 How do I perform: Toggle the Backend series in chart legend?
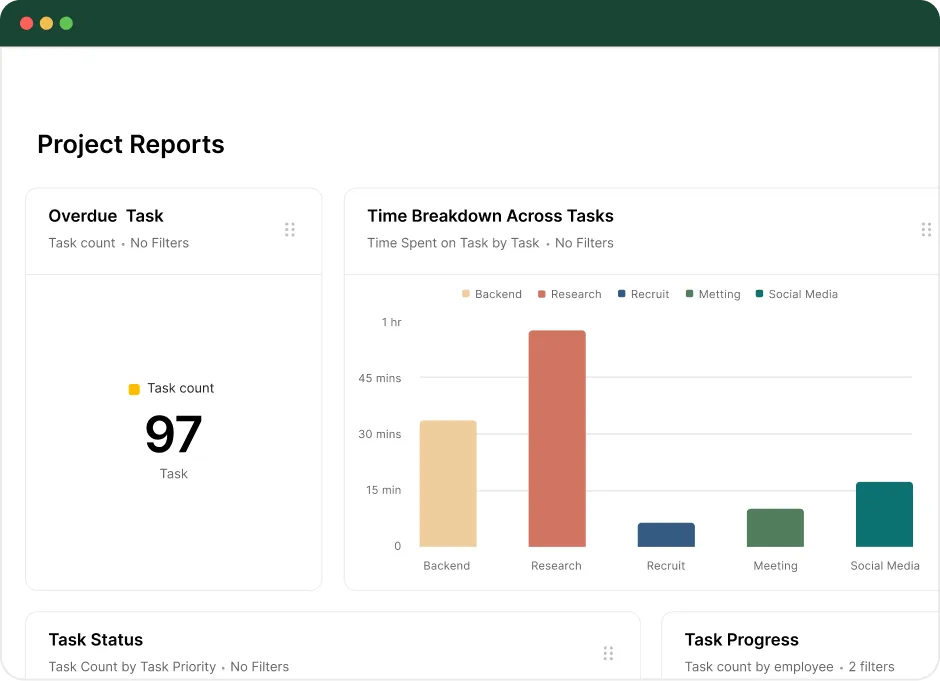pos(492,294)
